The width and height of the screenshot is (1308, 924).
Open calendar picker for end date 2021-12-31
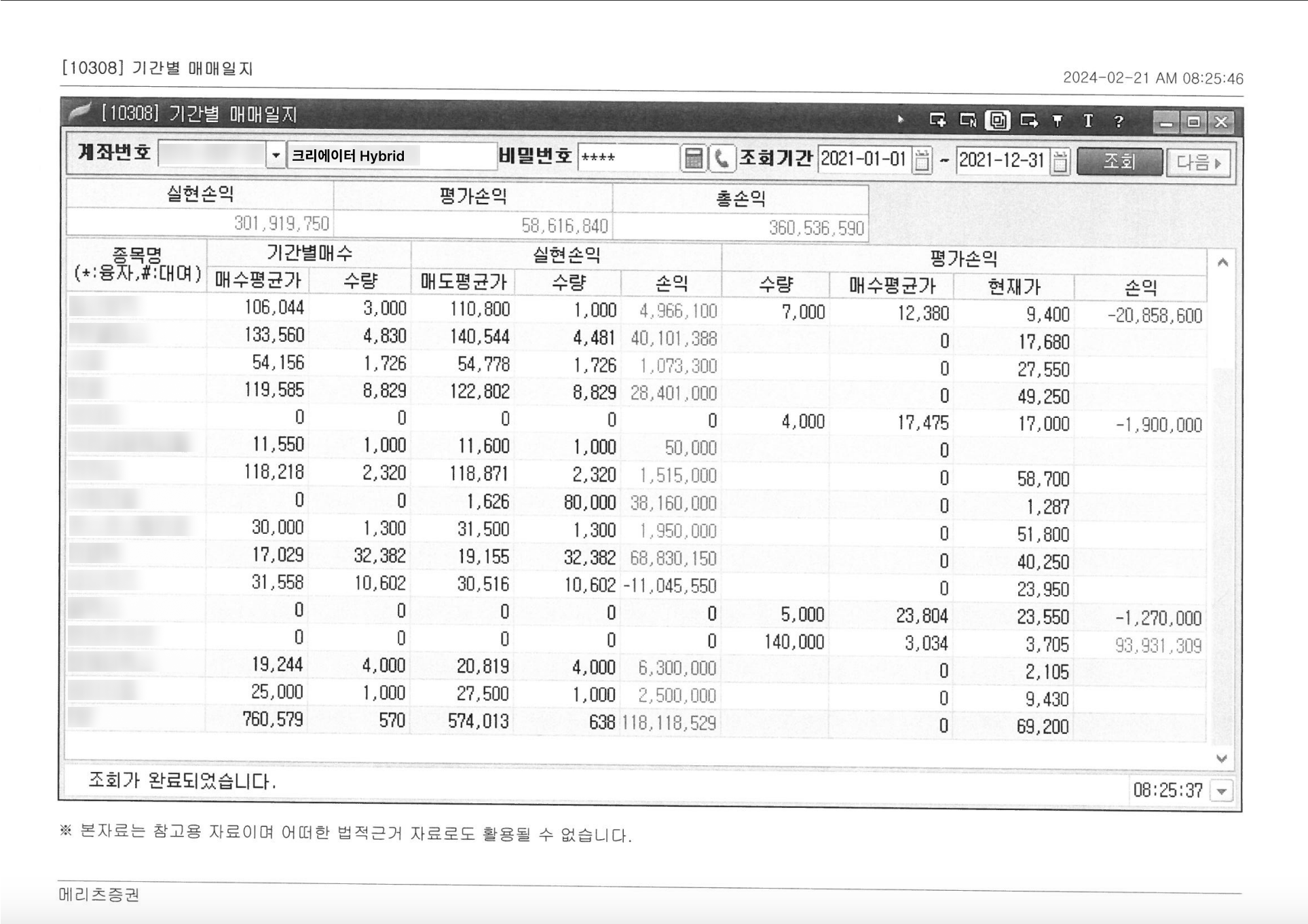tap(1060, 162)
